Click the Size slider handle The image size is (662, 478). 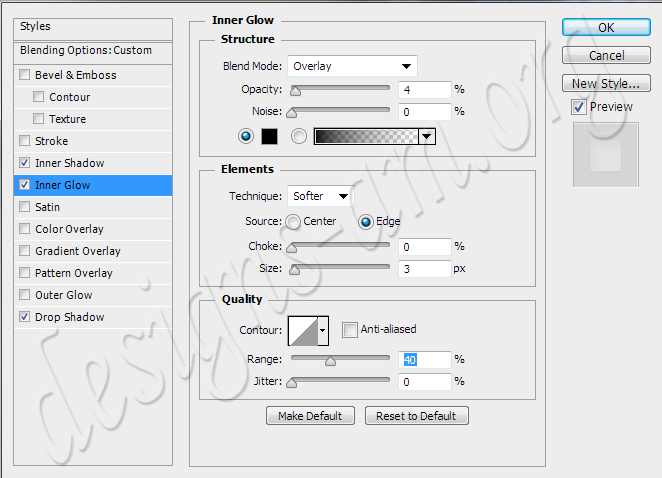294,270
